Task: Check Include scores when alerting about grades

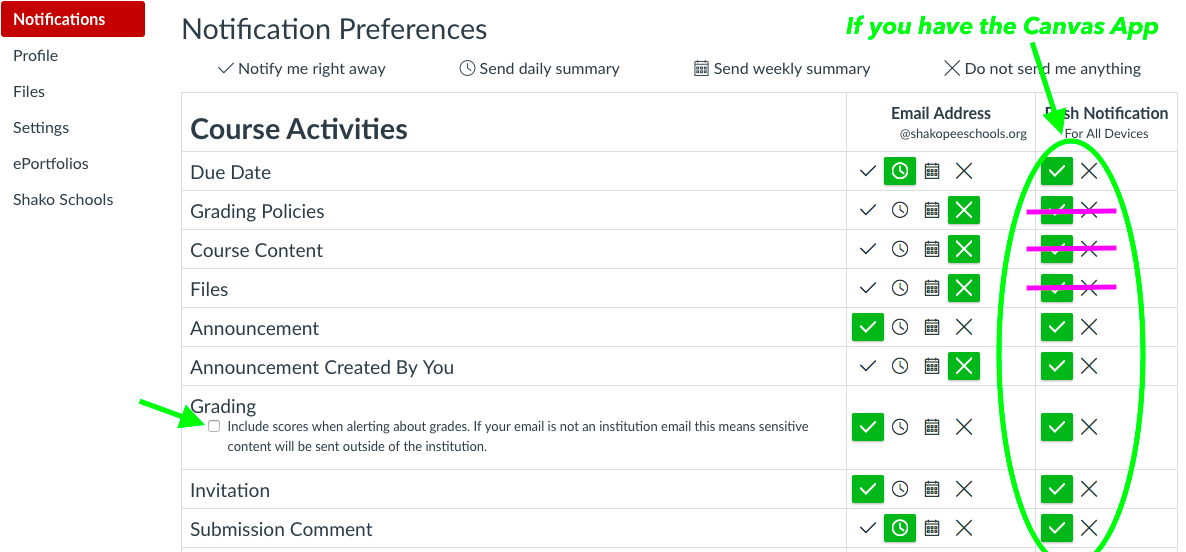Action: (x=214, y=426)
